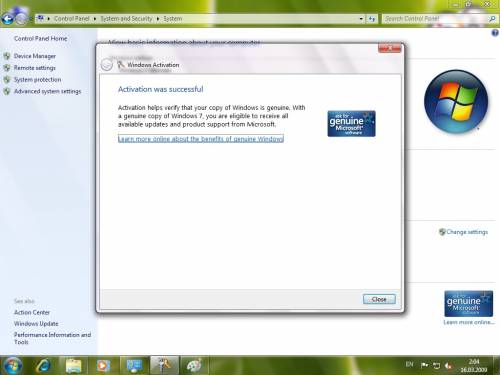Open Windows Explorer folder icon on the taskbar
The height and width of the screenshot is (375, 500).
[x=74, y=366]
